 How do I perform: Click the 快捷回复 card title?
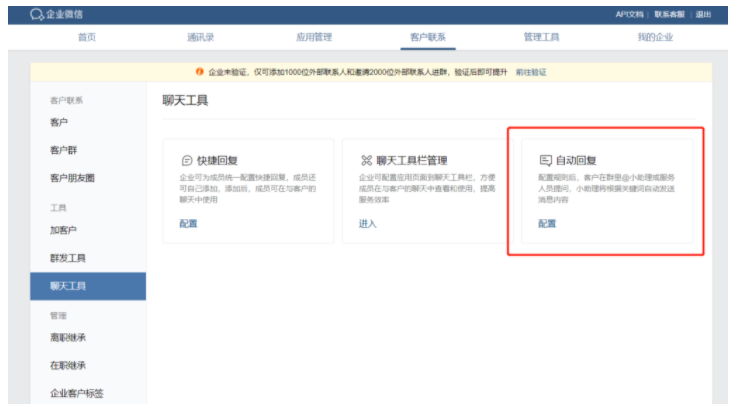(x=217, y=161)
